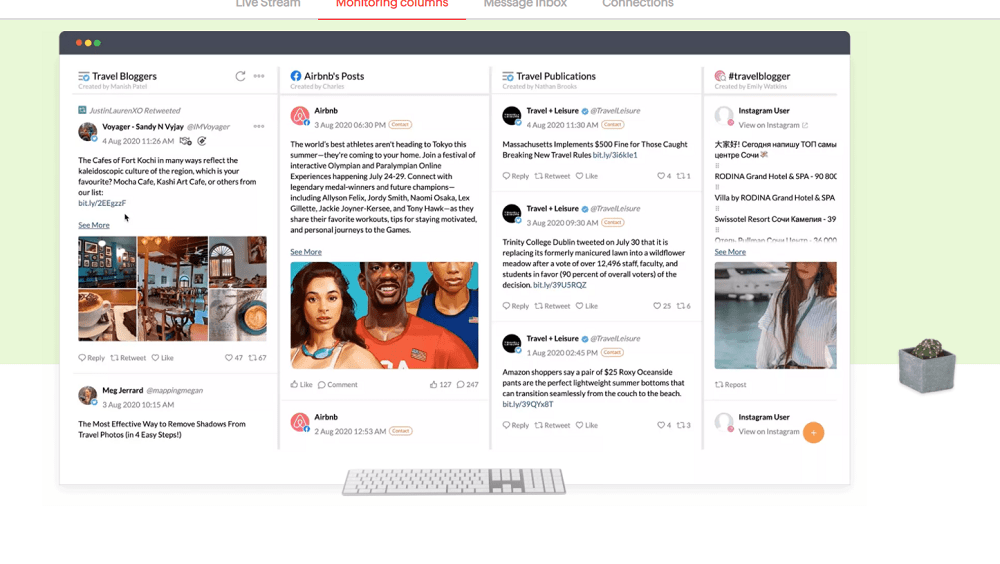This screenshot has height=564, width=1000.
Task: Click Contact badge on Airbnb 2 Aug post
Action: pyautogui.click(x=401, y=431)
